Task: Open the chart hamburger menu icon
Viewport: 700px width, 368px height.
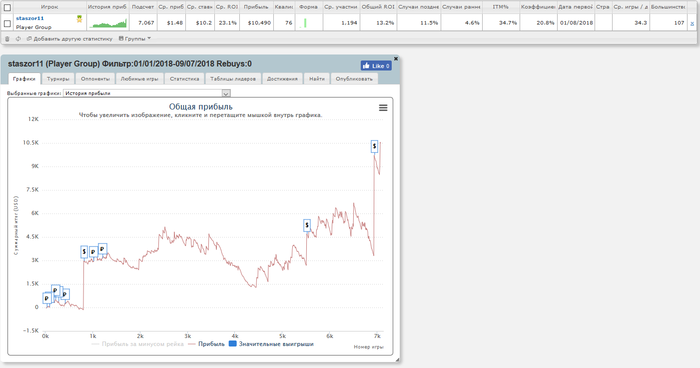Action: coord(383,108)
